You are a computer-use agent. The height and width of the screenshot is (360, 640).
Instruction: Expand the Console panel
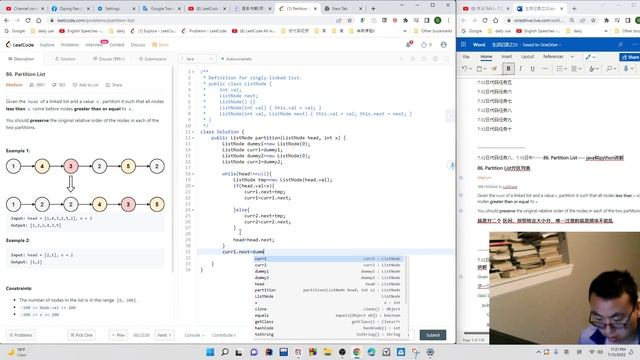click(194, 335)
